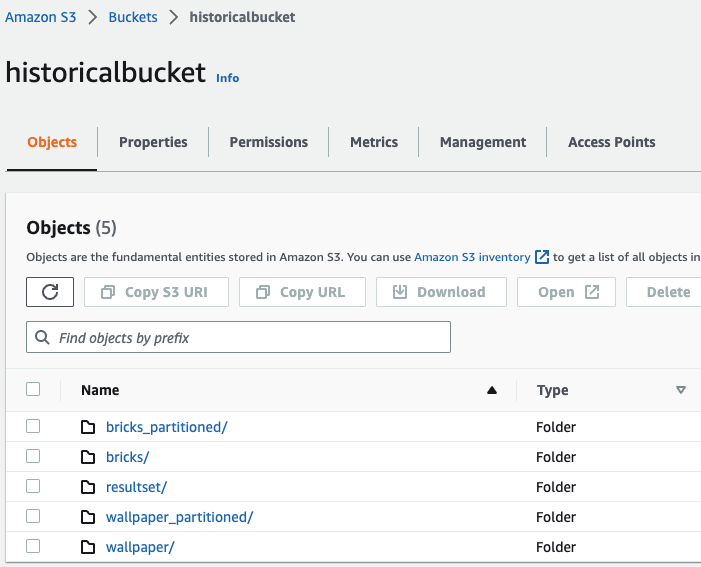Switch to the Properties tab
Screen dimensions: 701x567
[153, 142]
